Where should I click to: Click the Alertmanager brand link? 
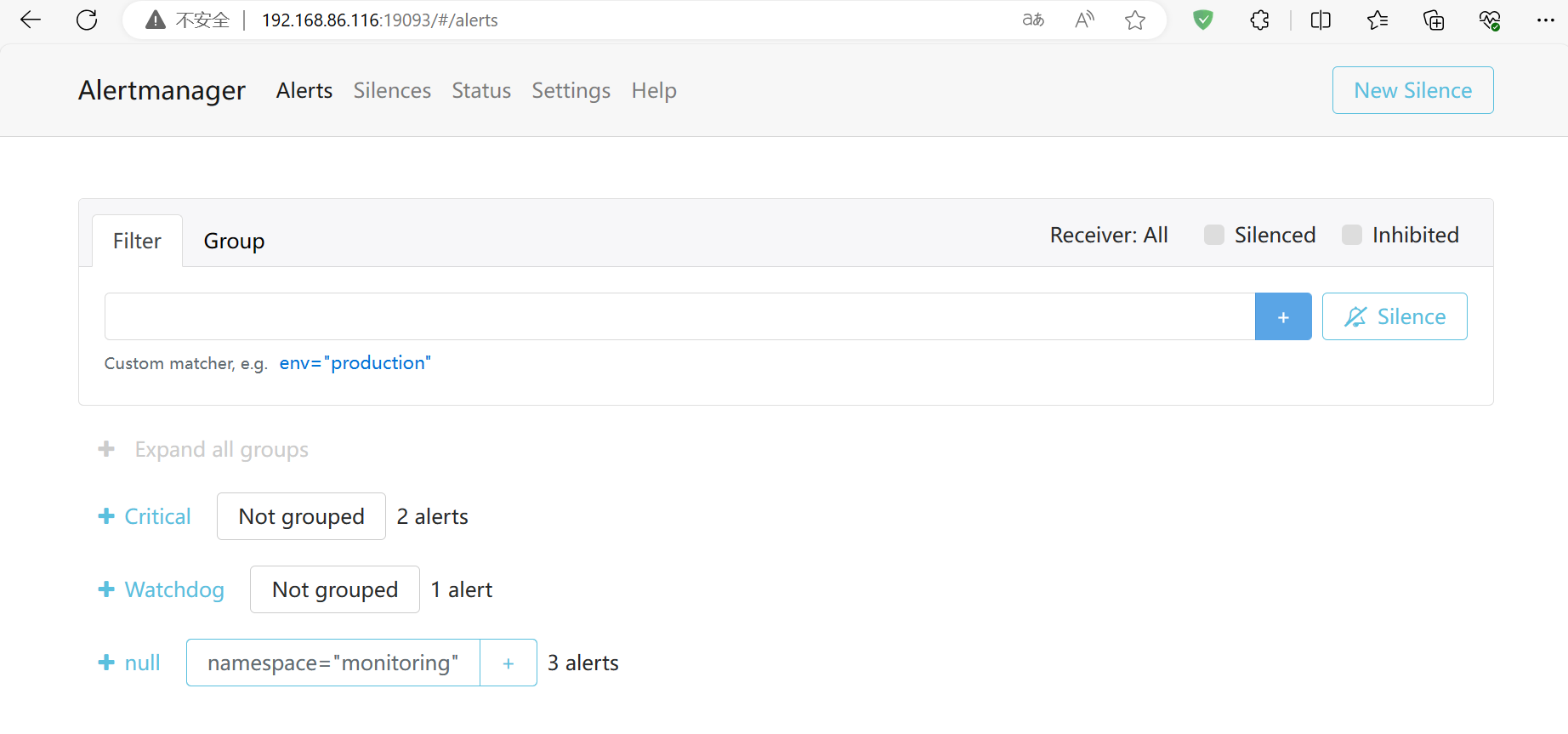[162, 90]
